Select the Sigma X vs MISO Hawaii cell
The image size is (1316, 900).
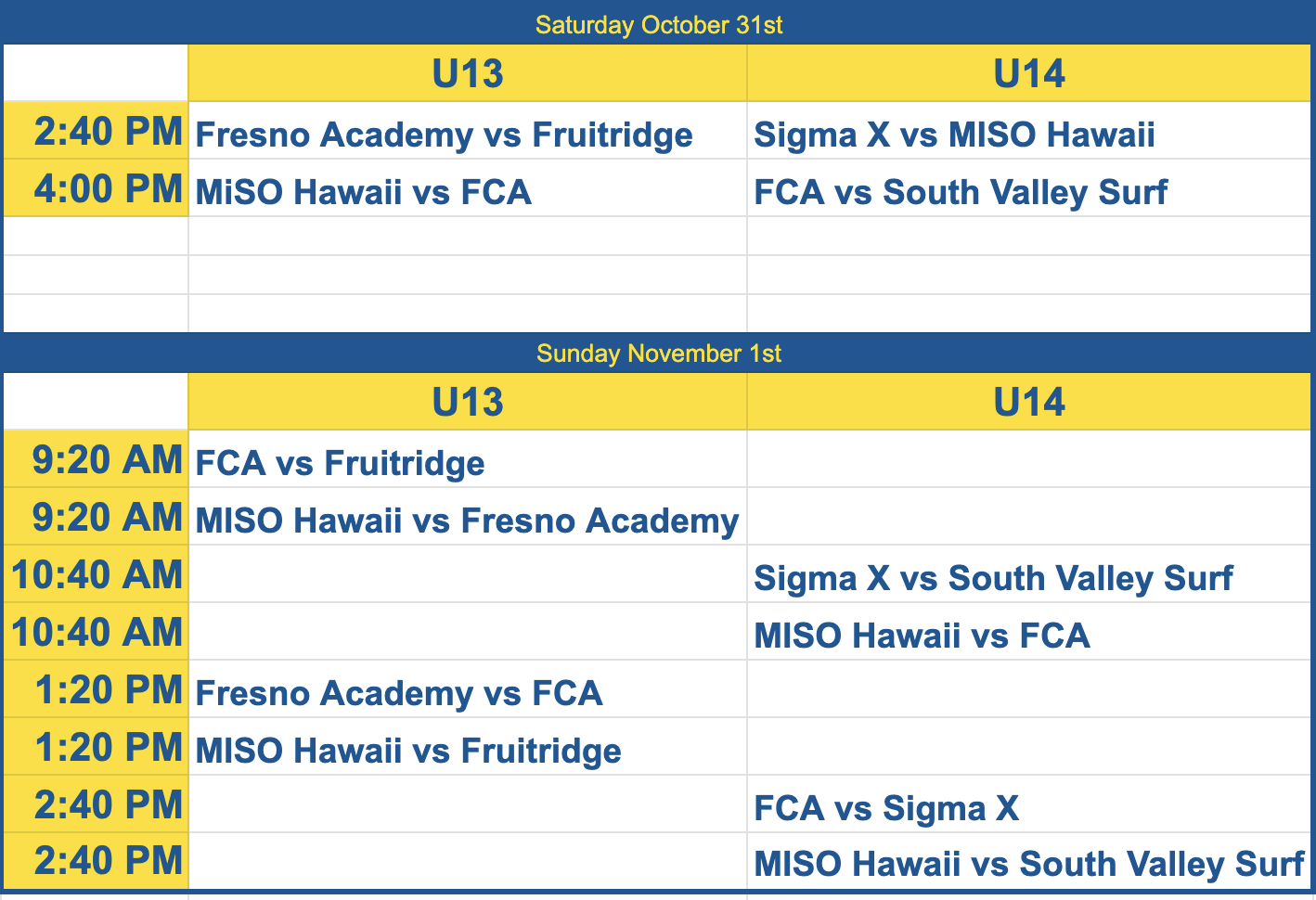click(1029, 131)
